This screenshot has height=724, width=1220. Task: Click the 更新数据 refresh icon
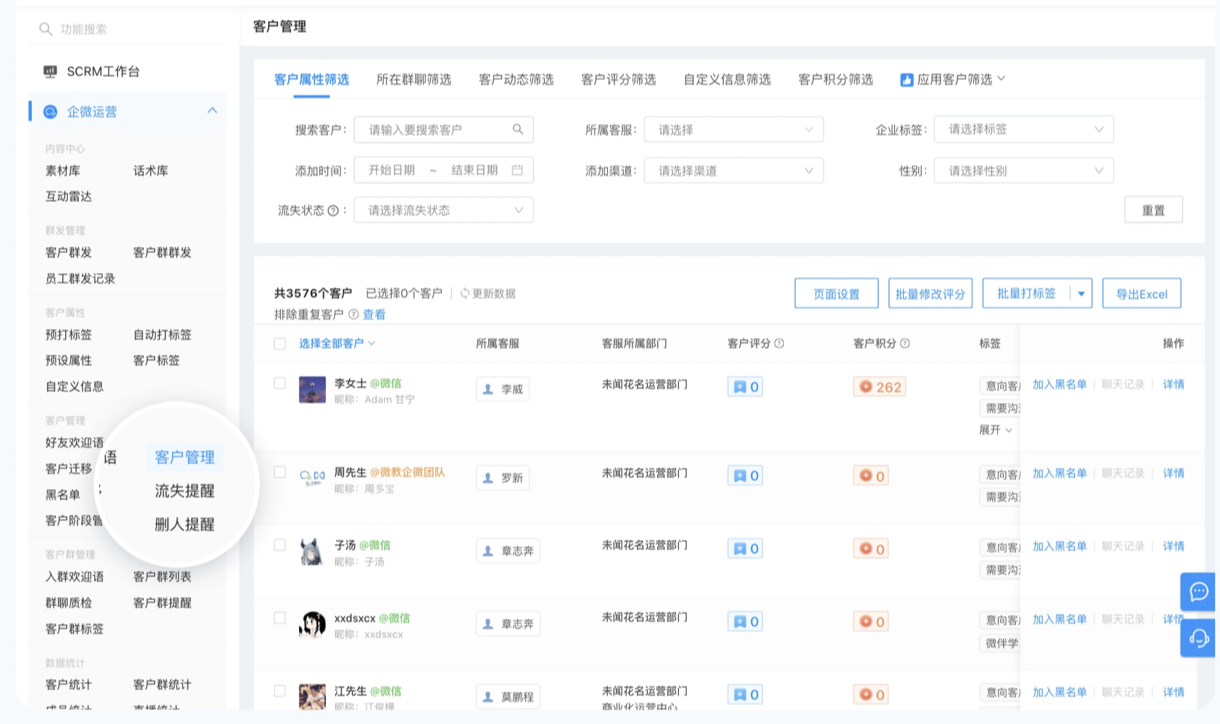pyautogui.click(x=465, y=293)
